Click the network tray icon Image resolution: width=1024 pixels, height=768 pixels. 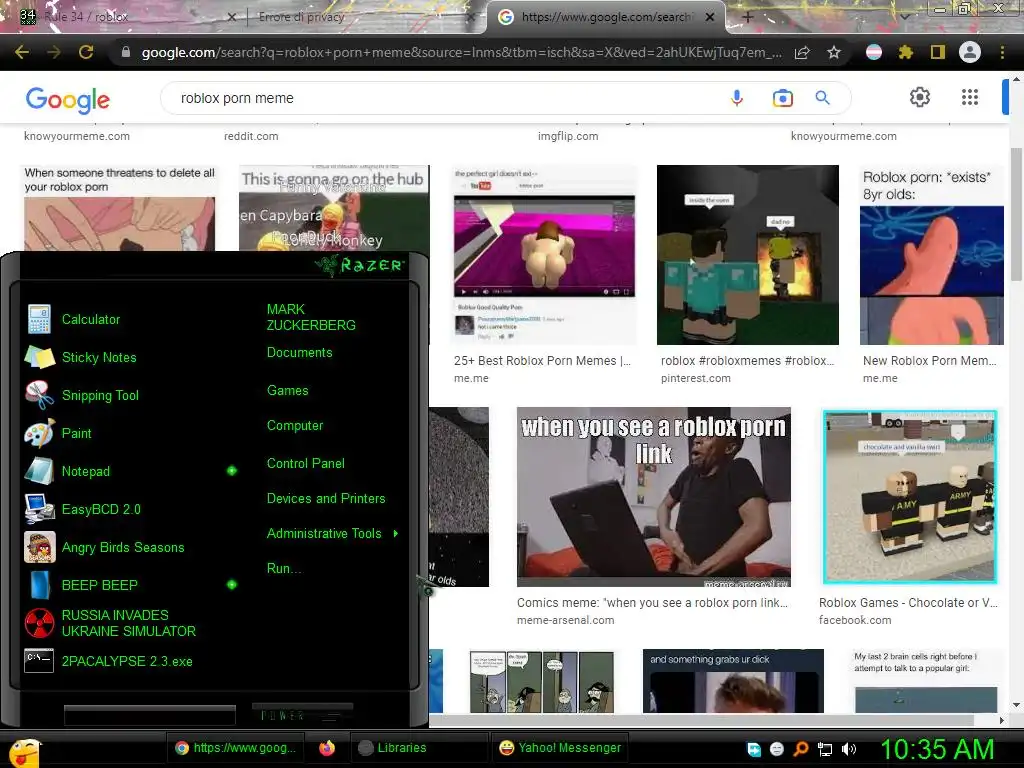(825, 749)
